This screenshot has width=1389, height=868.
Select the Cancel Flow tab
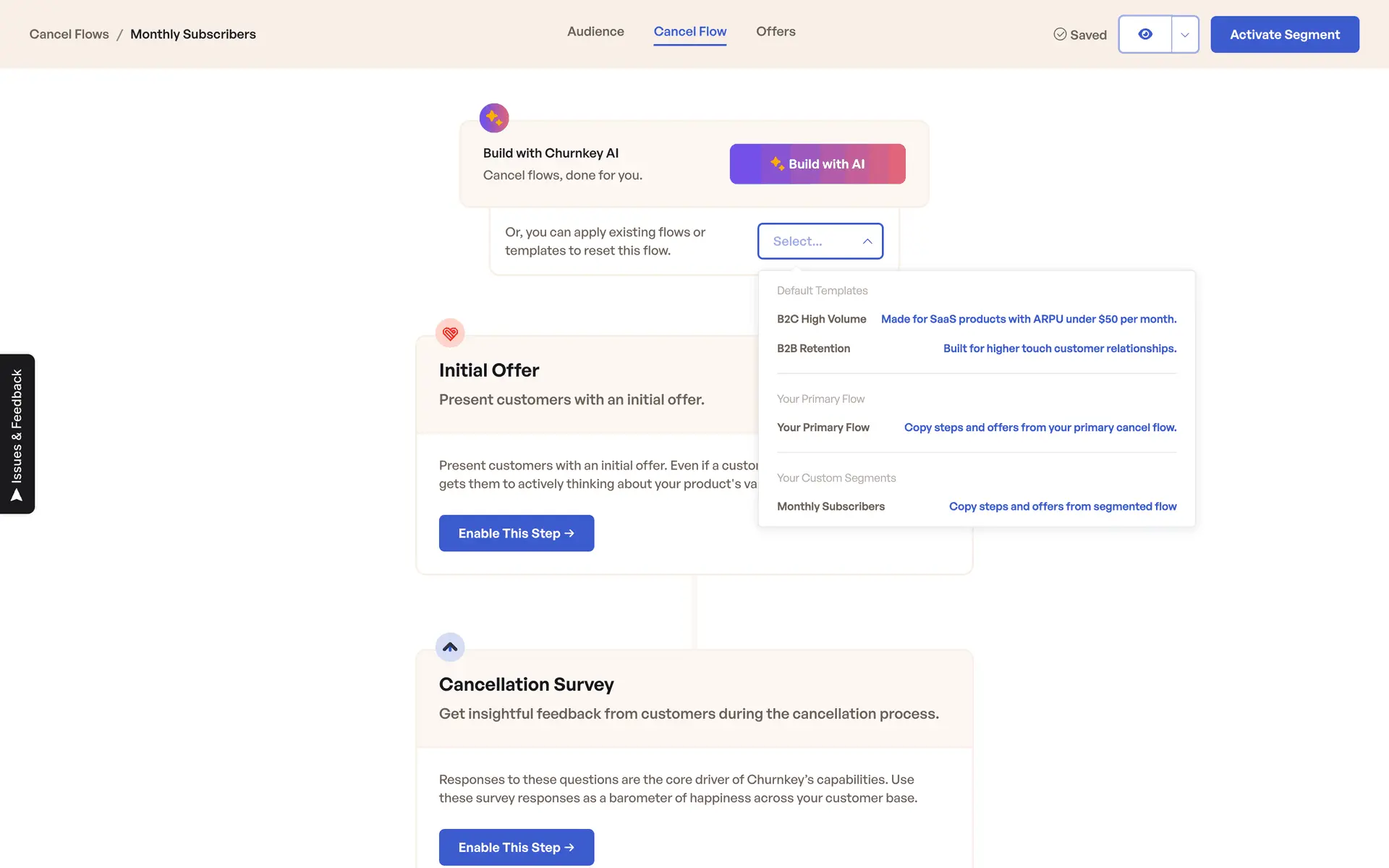[689, 32]
